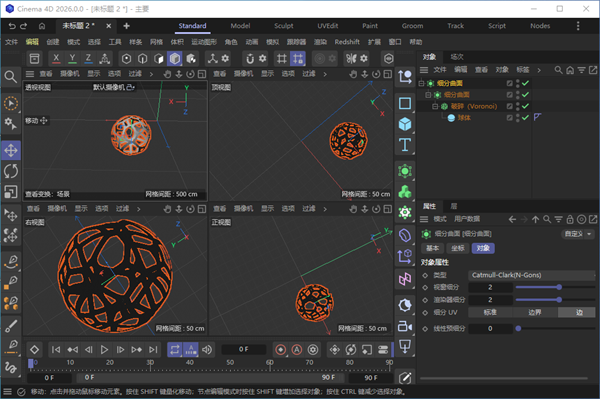Image resolution: width=600 pixels, height=399 pixels.
Task: Click the symmetry butterfly icon in toolbar
Action: click(351, 59)
